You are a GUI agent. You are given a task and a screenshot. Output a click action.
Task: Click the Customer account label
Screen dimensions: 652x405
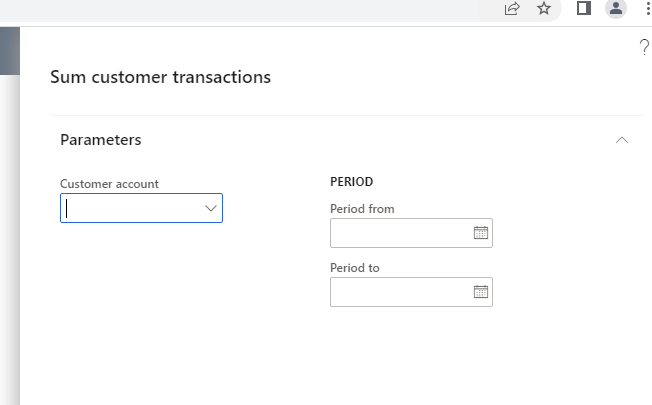[x=109, y=184]
